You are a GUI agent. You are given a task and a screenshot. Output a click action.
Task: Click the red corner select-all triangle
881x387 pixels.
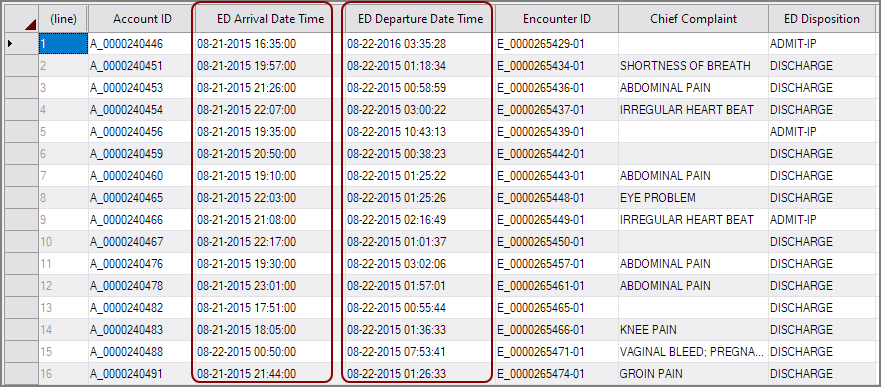tap(30, 24)
